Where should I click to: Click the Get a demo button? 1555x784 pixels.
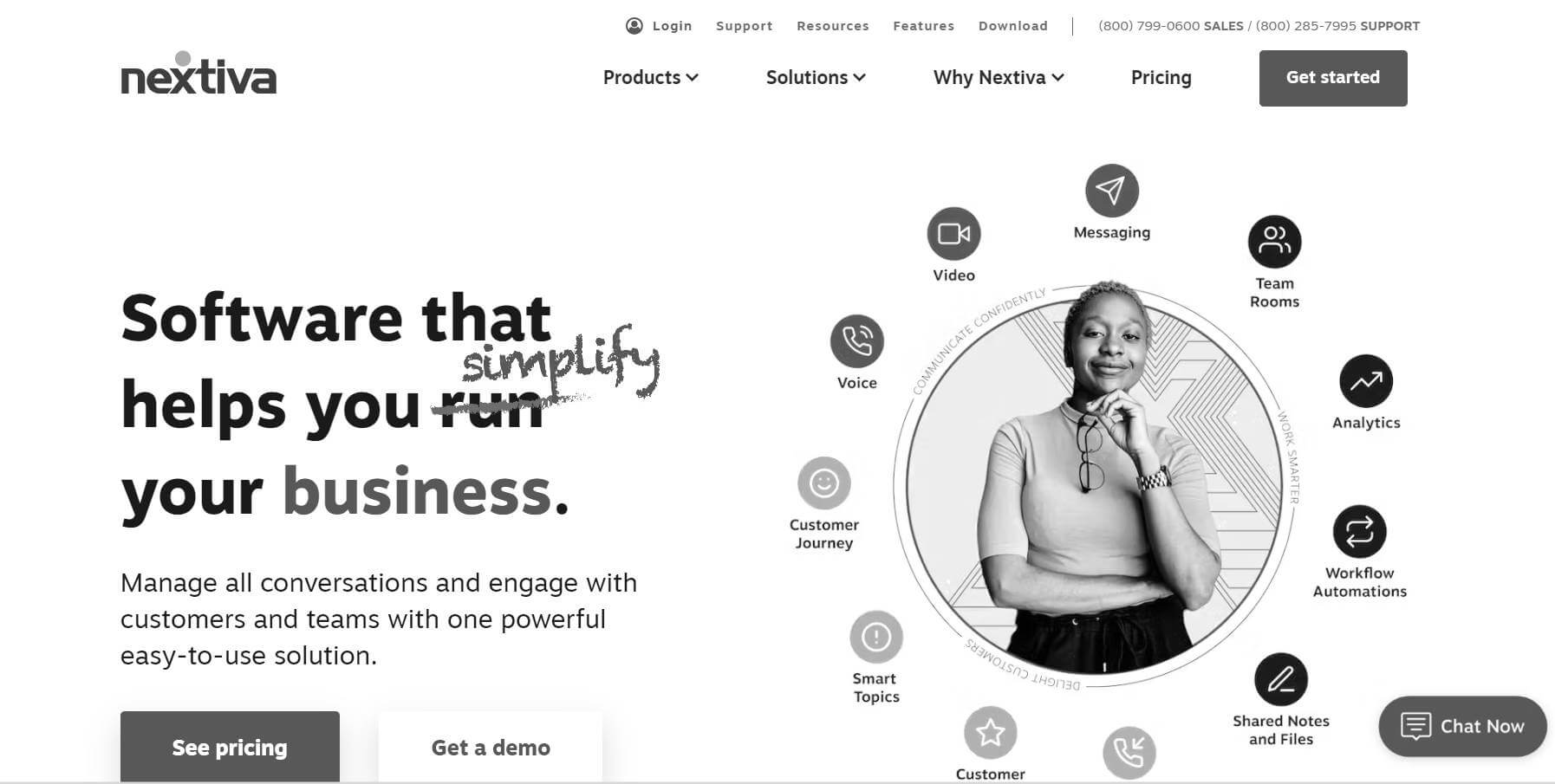click(x=491, y=747)
